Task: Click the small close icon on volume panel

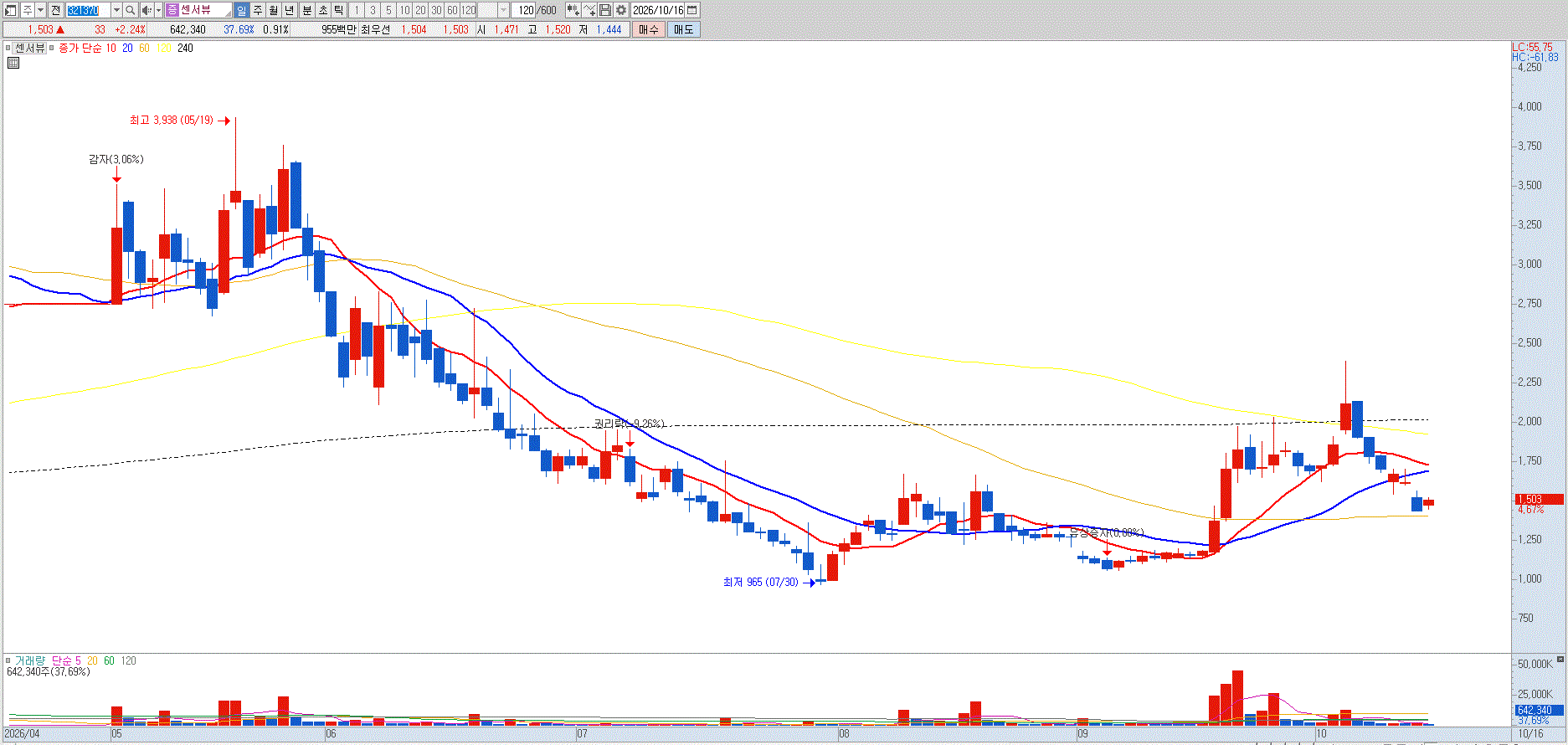Action: coord(1560,660)
